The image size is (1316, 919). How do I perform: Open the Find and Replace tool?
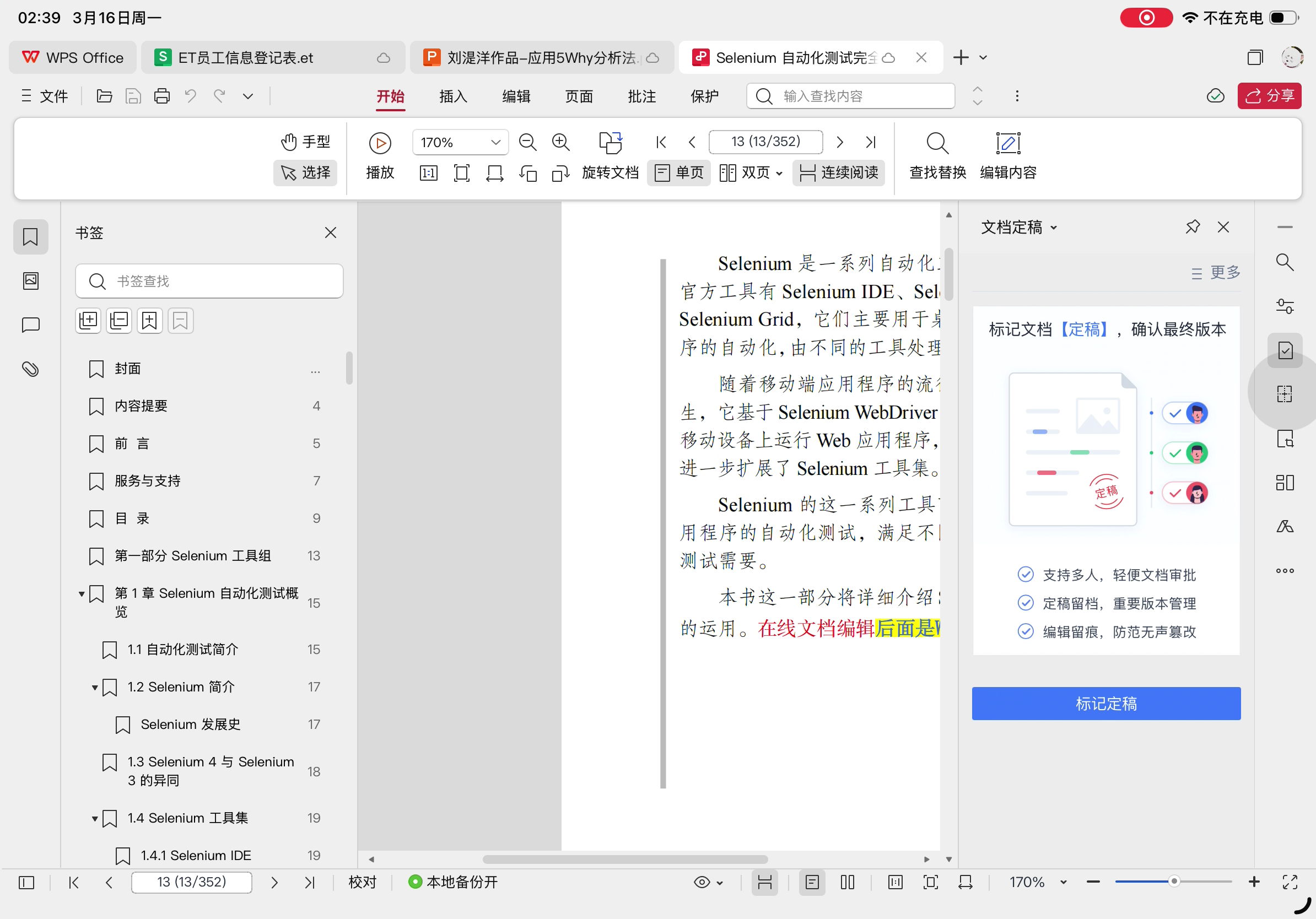click(937, 143)
